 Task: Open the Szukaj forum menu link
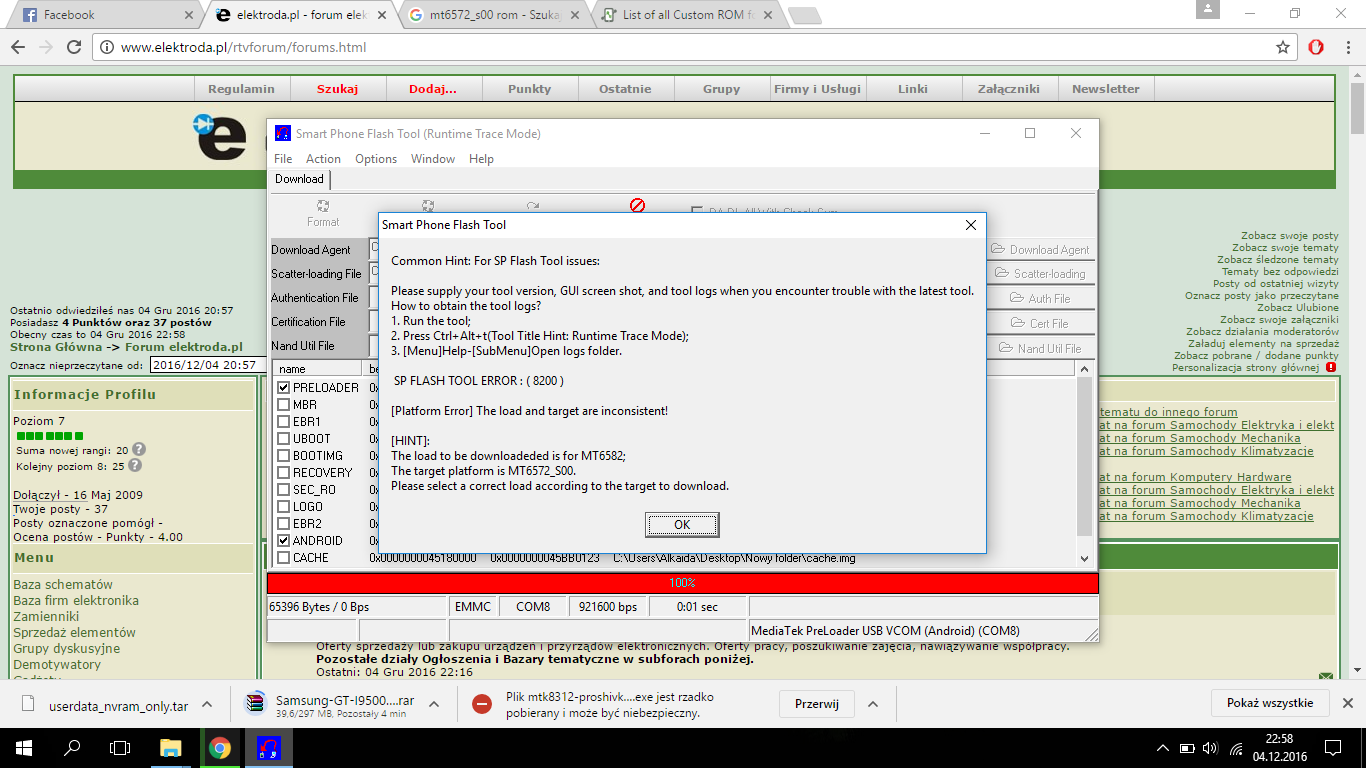[337, 89]
